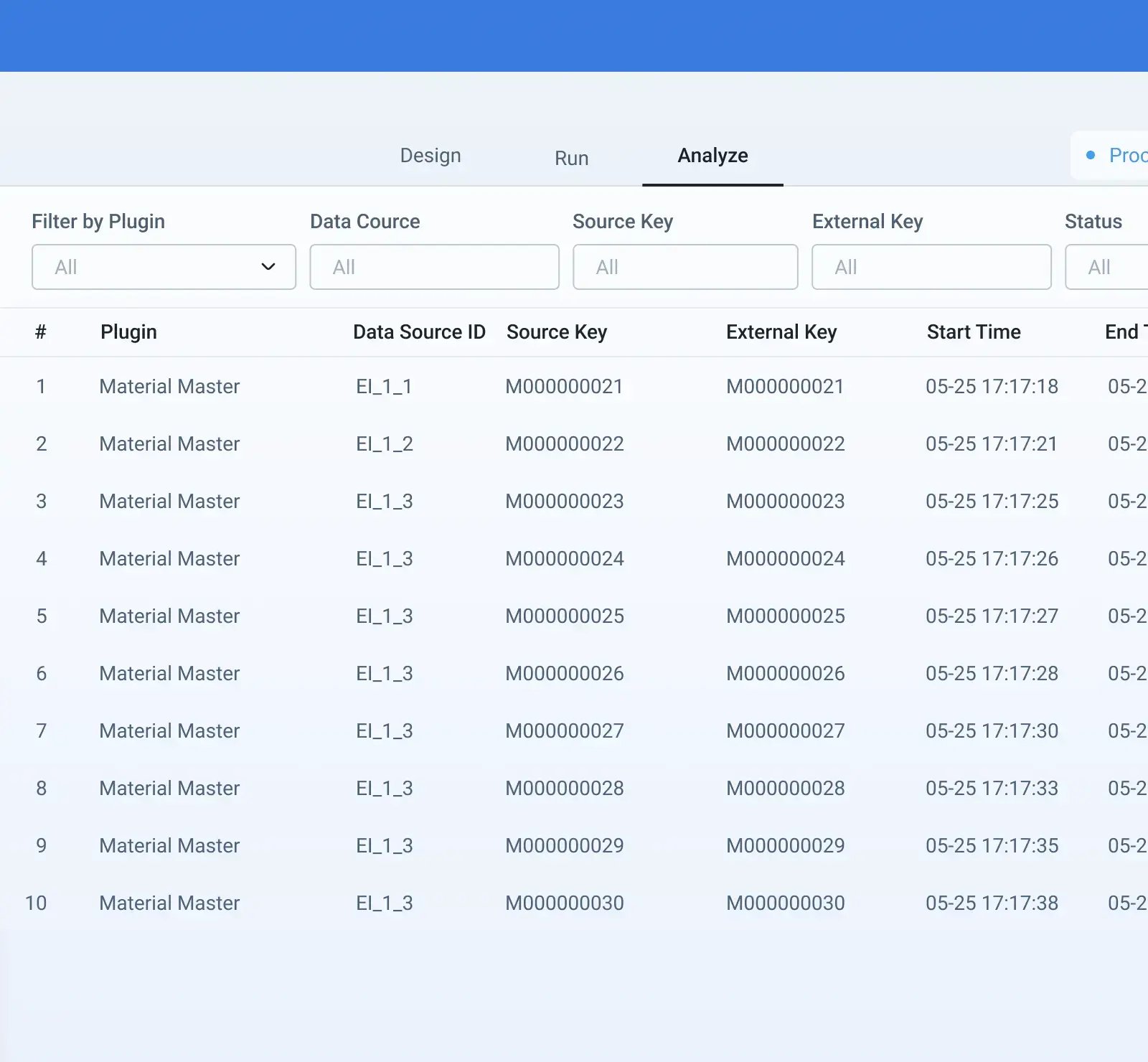
Task: Select source key M000000029 cell
Action: click(x=565, y=845)
